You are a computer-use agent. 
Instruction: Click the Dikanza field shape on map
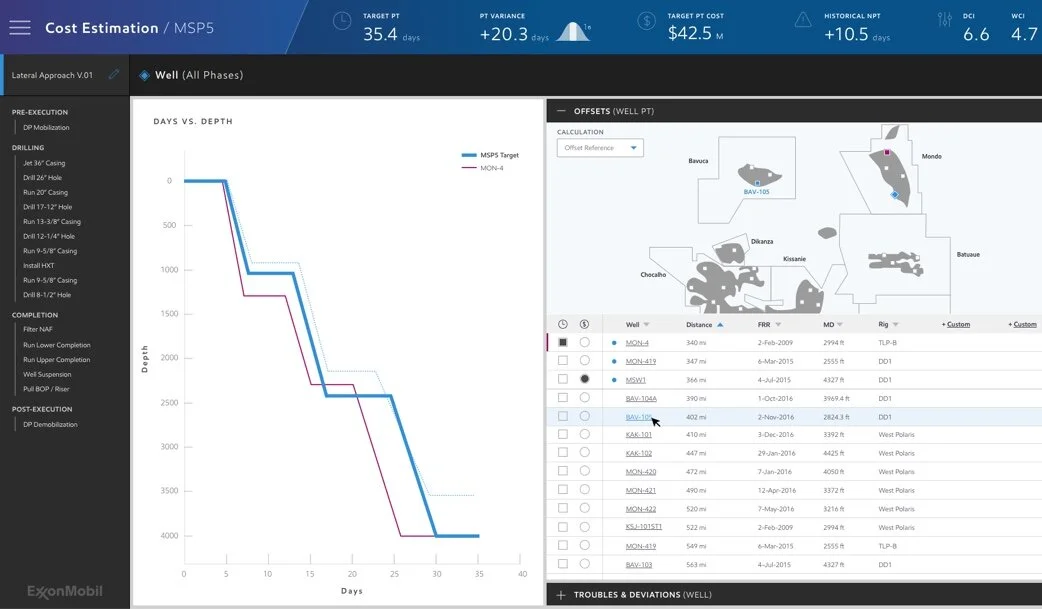(x=730, y=253)
